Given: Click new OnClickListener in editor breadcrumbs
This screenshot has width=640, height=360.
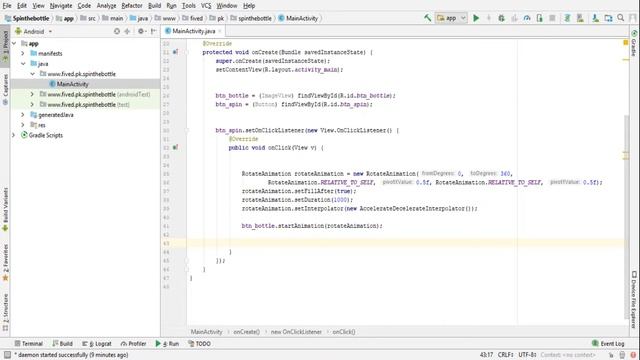Looking at the screenshot, I should pyautogui.click(x=296, y=332).
